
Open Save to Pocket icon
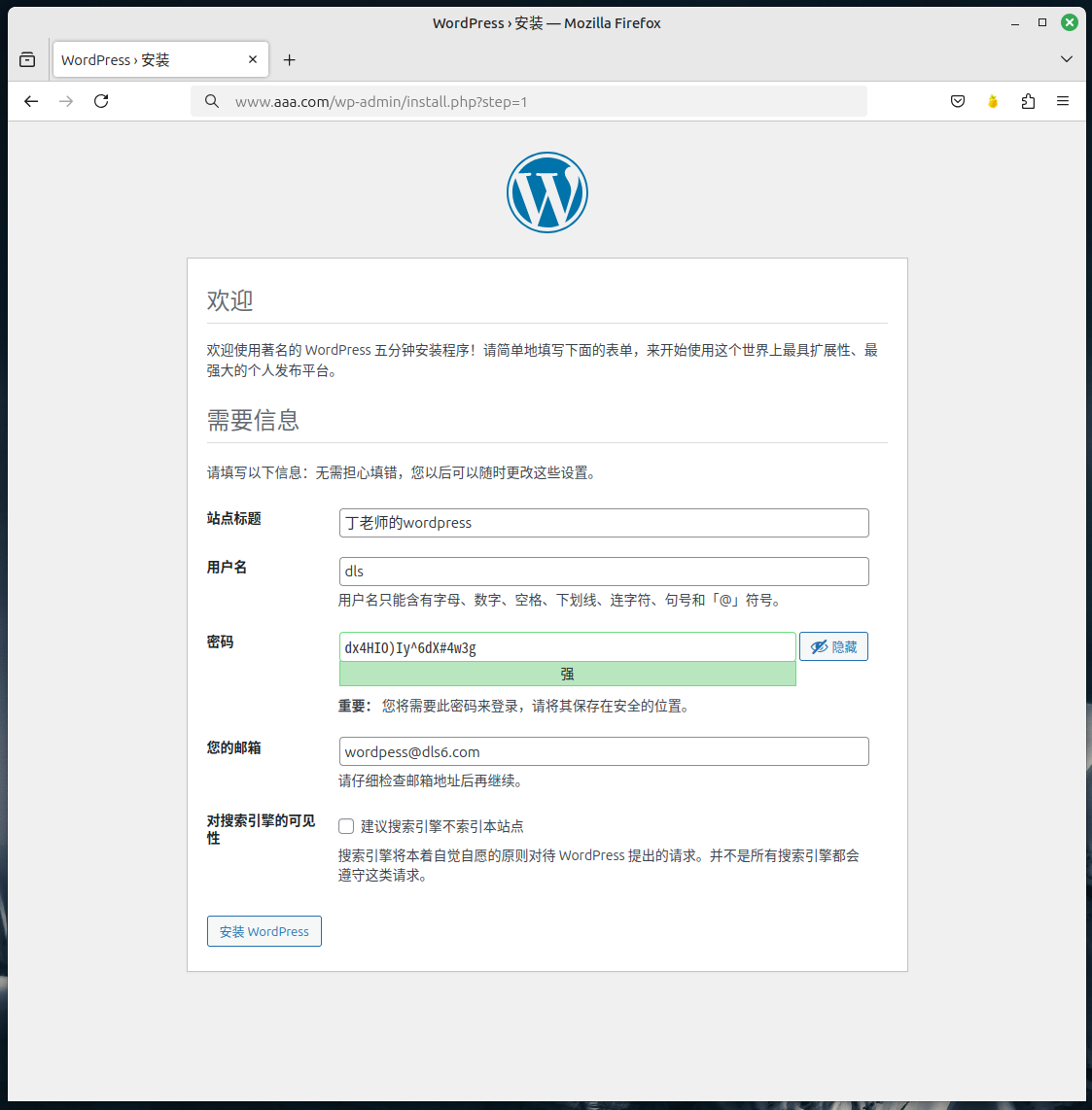[x=958, y=101]
